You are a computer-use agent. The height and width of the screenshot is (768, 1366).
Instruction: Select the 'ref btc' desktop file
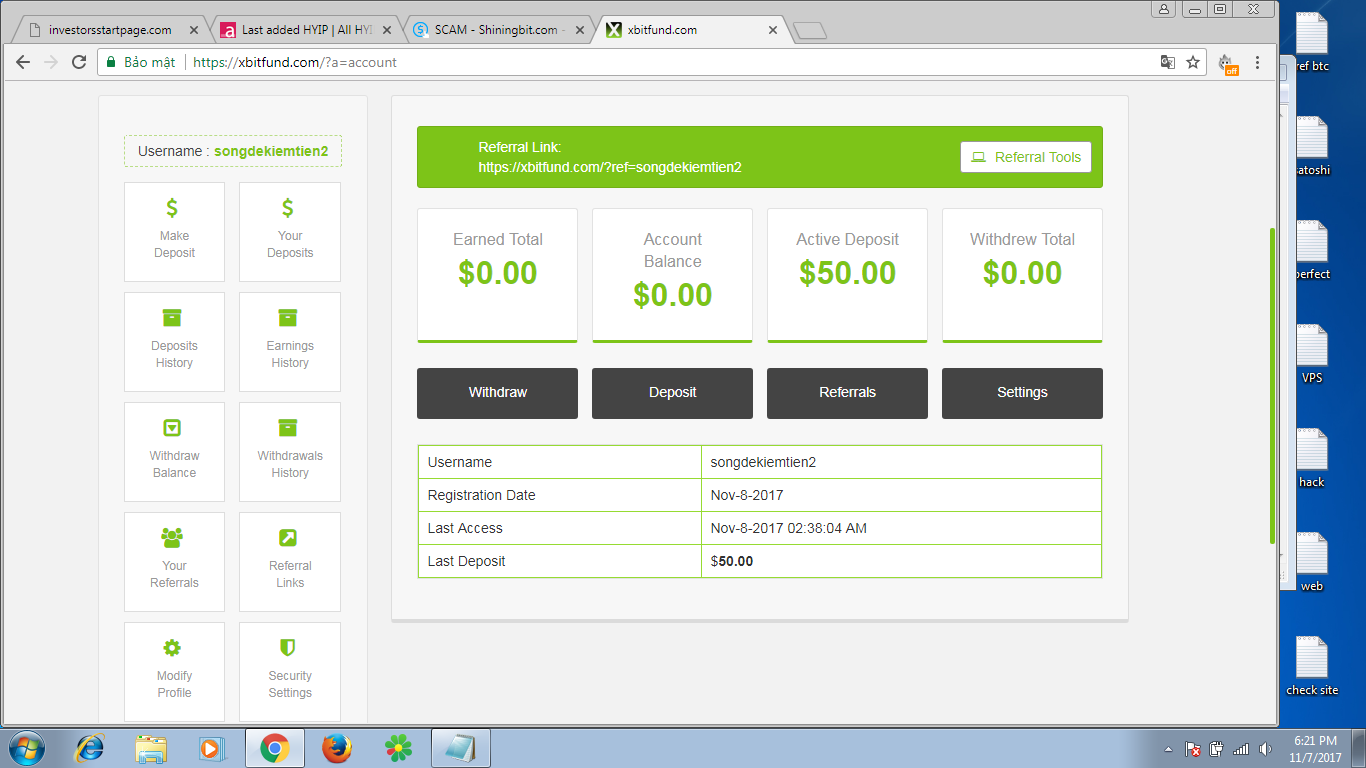1312,42
